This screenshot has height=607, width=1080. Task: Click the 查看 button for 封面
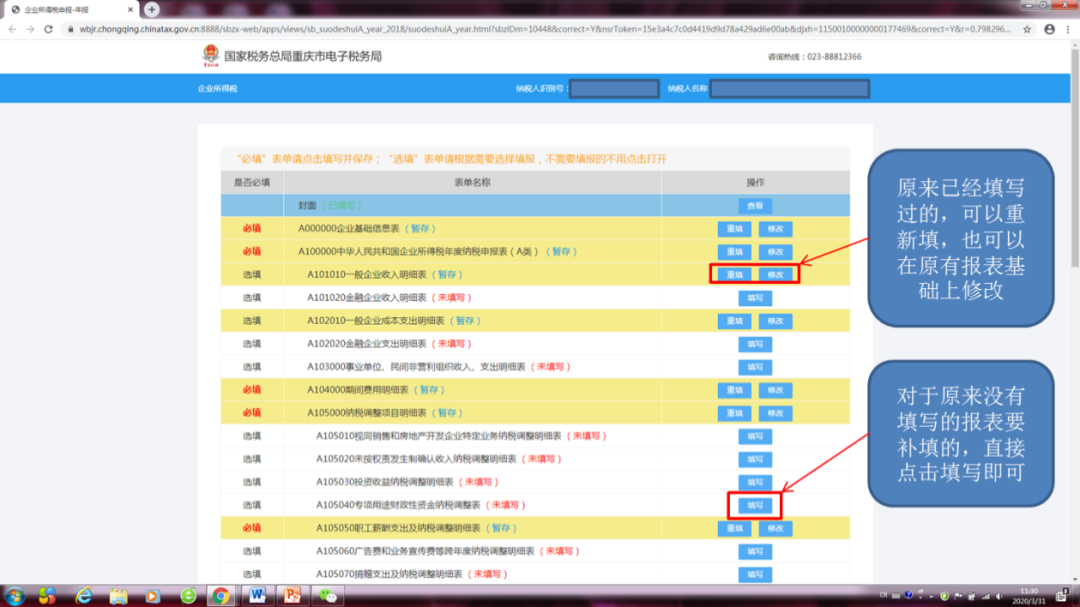pos(755,205)
